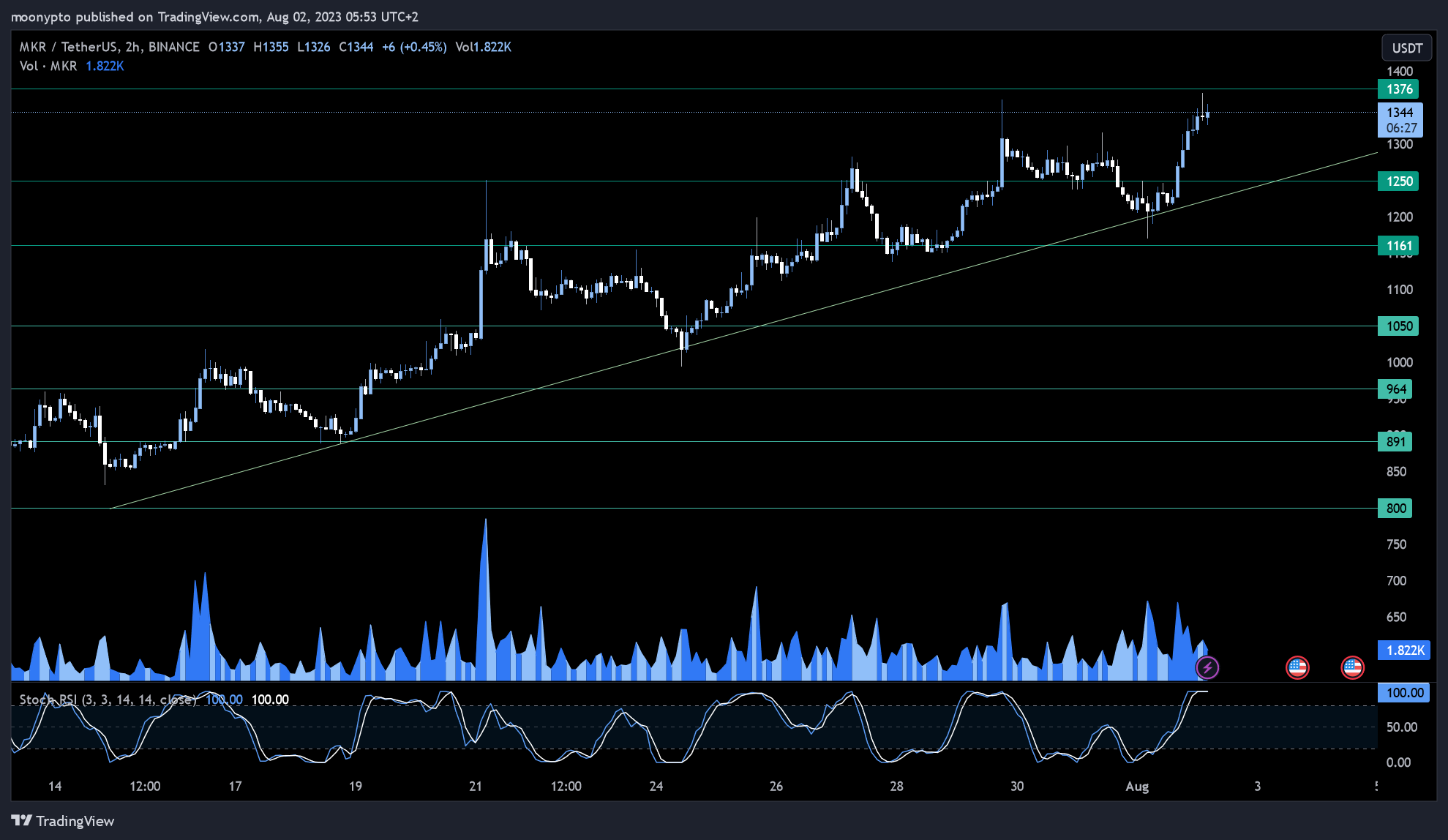Click the MKR / TetherUS symbol title
The width and height of the screenshot is (1448, 840).
pos(68,47)
